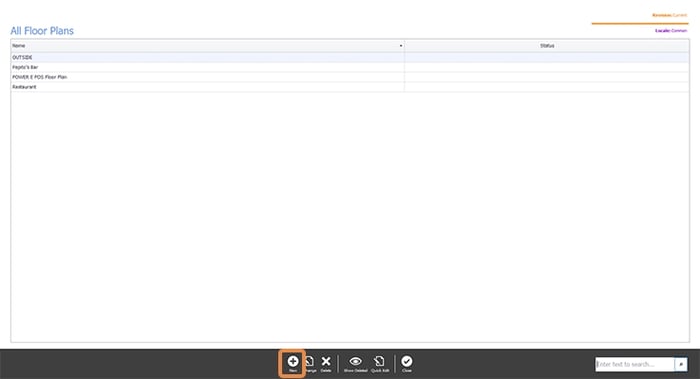The image size is (700, 379).
Task: Sort by the Name column header
Action: 19,46
